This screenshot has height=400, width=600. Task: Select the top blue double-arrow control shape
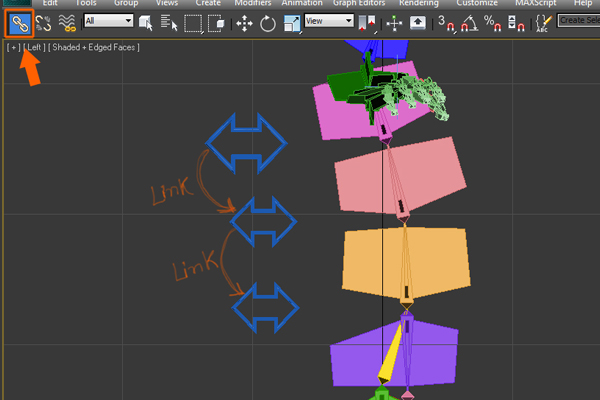click(246, 143)
